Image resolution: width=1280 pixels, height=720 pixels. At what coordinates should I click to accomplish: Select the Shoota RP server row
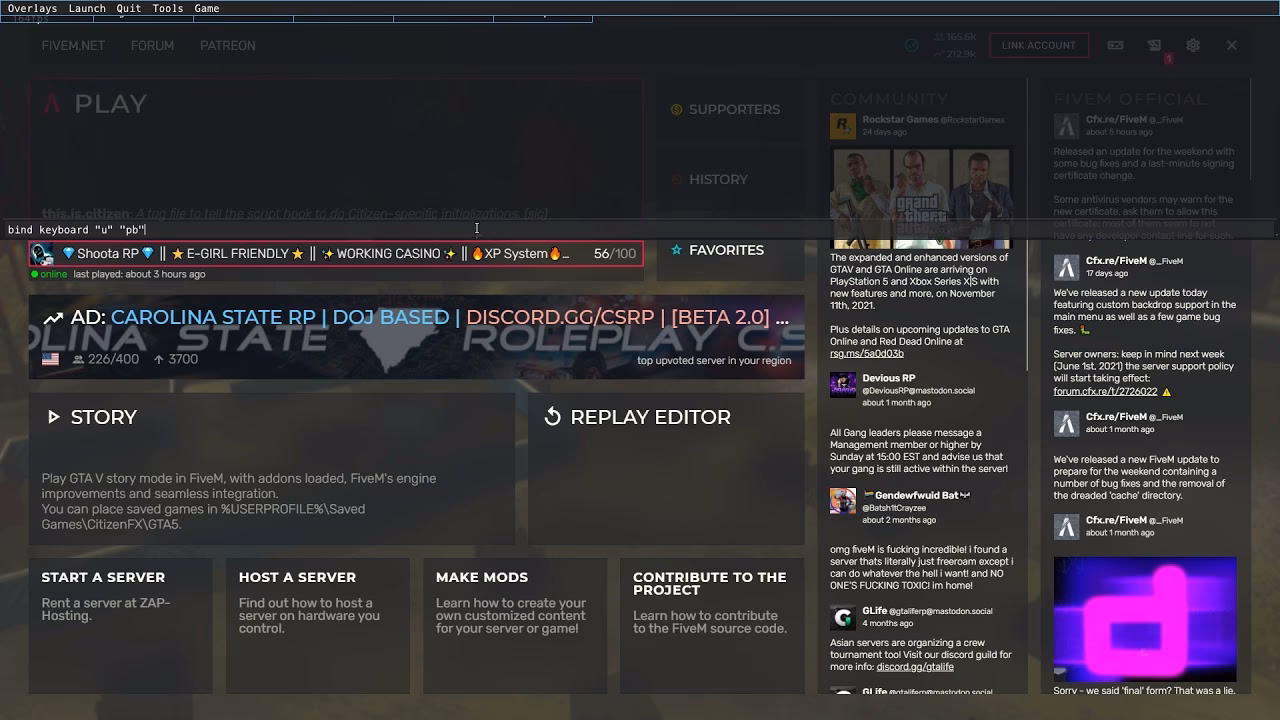[x=336, y=254]
